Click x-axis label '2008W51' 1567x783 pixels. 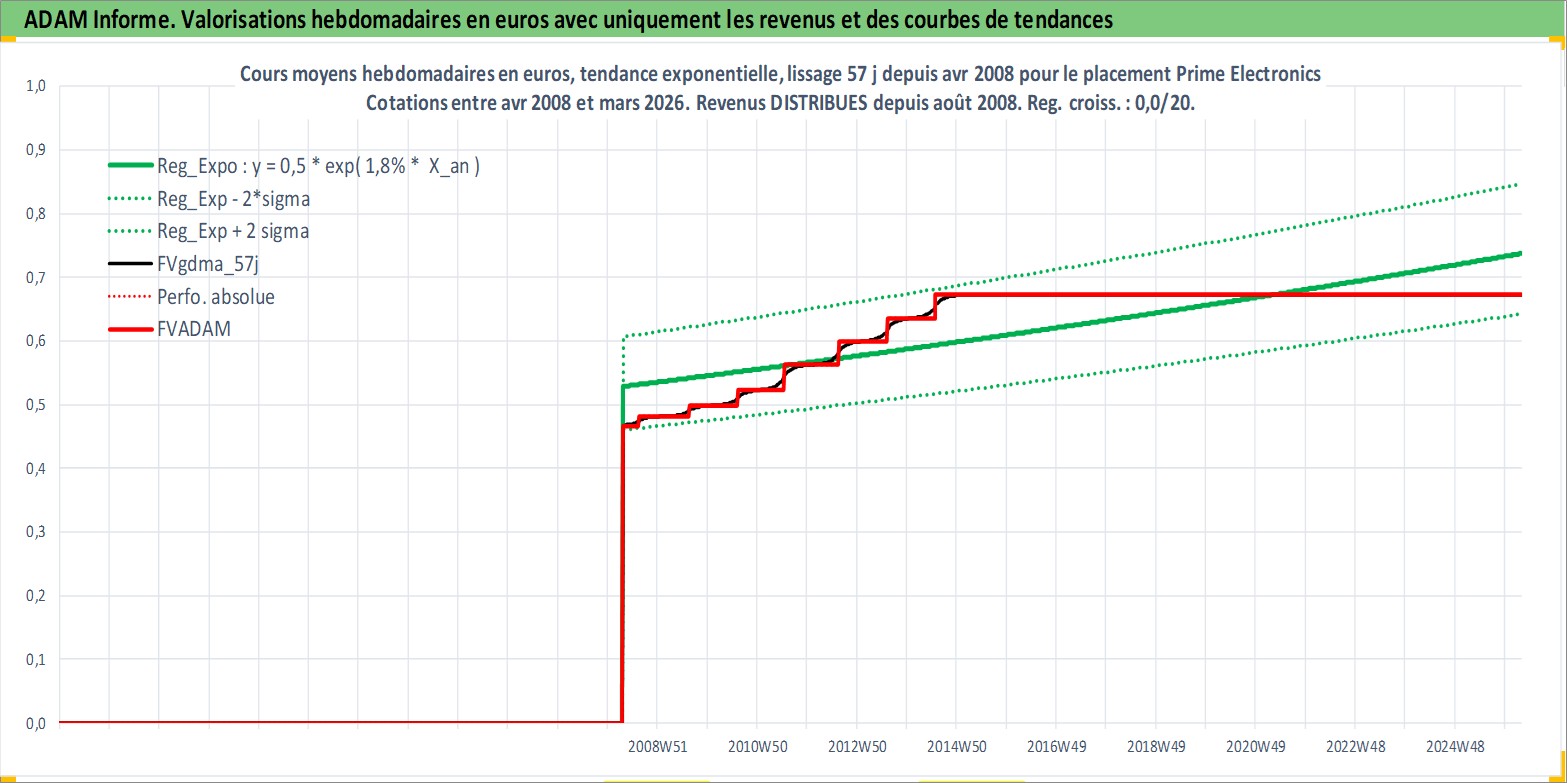658,746
